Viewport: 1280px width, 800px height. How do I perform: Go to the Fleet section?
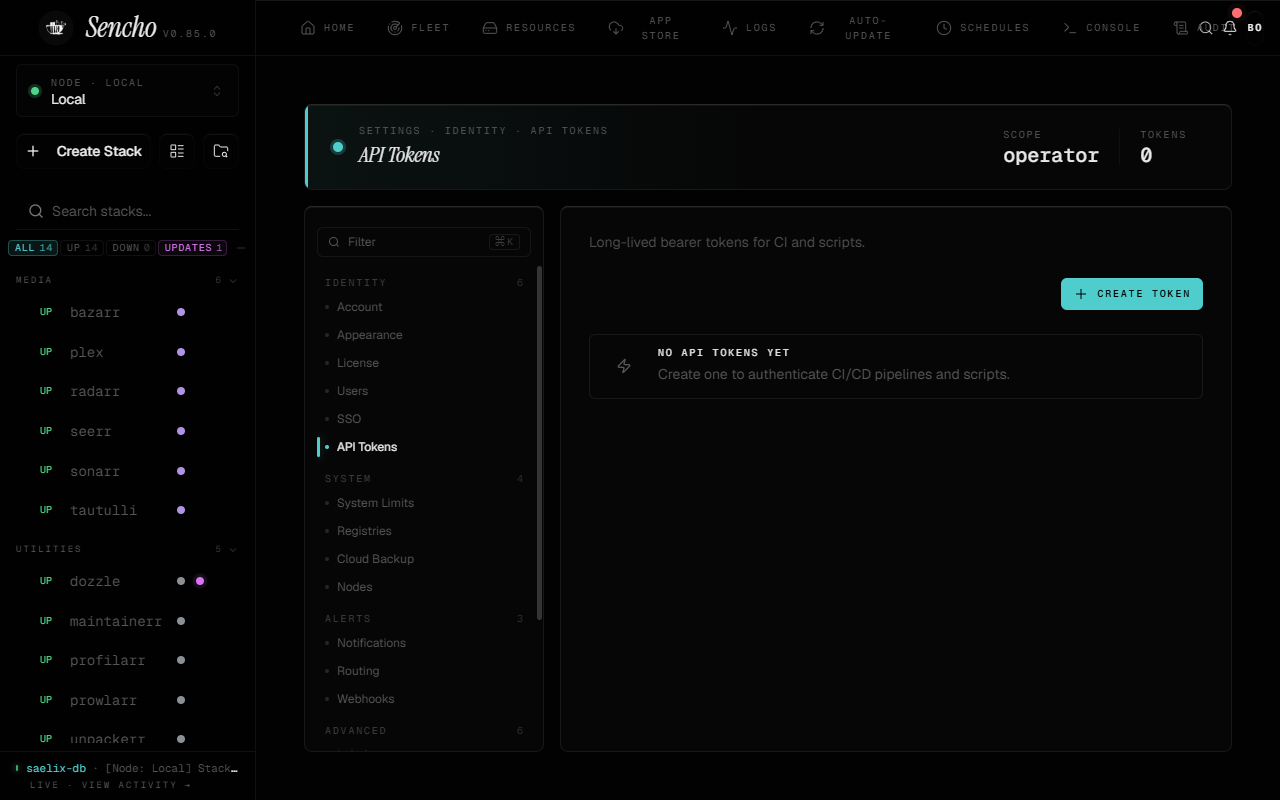tap(419, 28)
